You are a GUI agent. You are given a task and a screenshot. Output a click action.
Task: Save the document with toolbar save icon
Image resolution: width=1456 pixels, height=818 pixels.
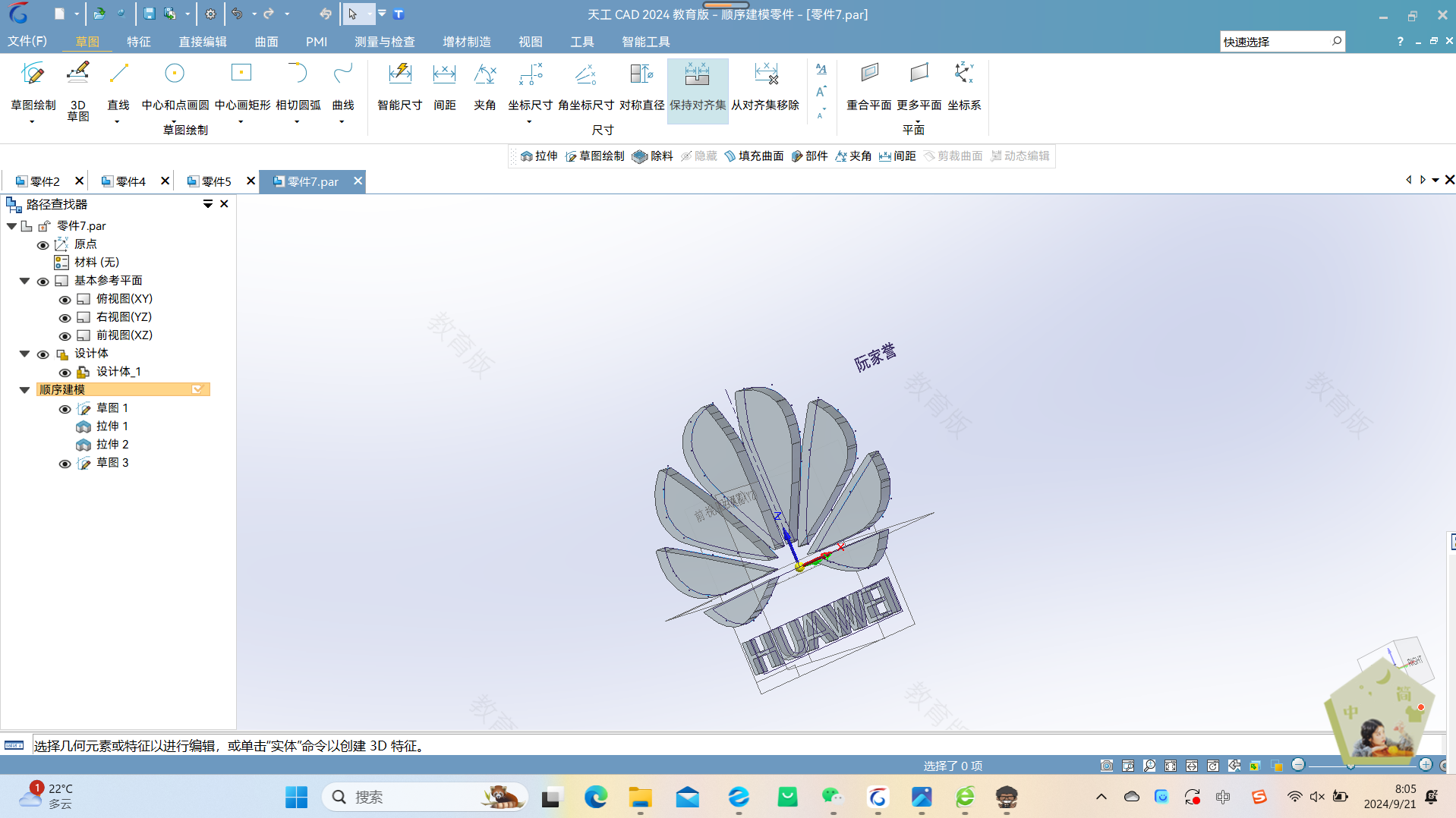pos(150,14)
